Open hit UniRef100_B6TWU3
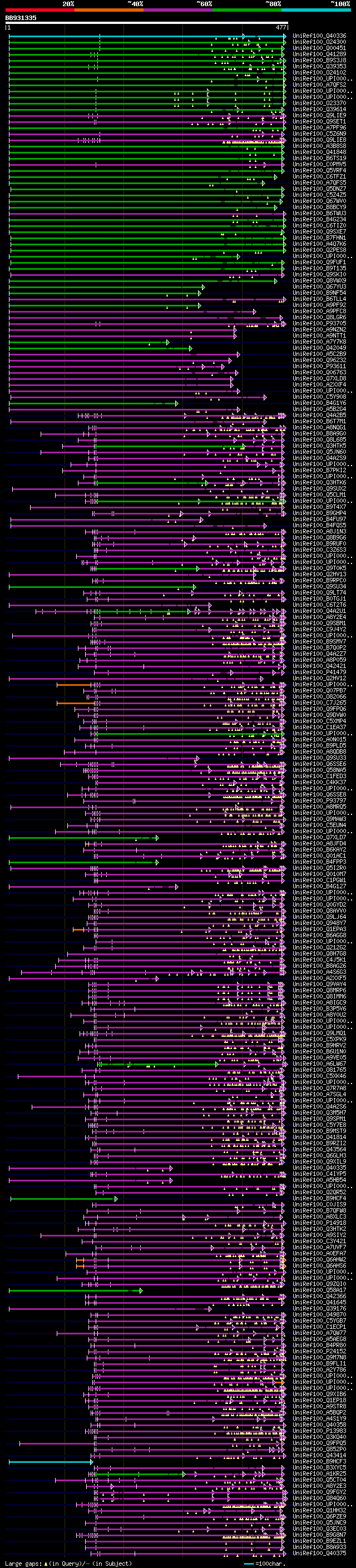The image size is (356, 1568). coord(319,214)
